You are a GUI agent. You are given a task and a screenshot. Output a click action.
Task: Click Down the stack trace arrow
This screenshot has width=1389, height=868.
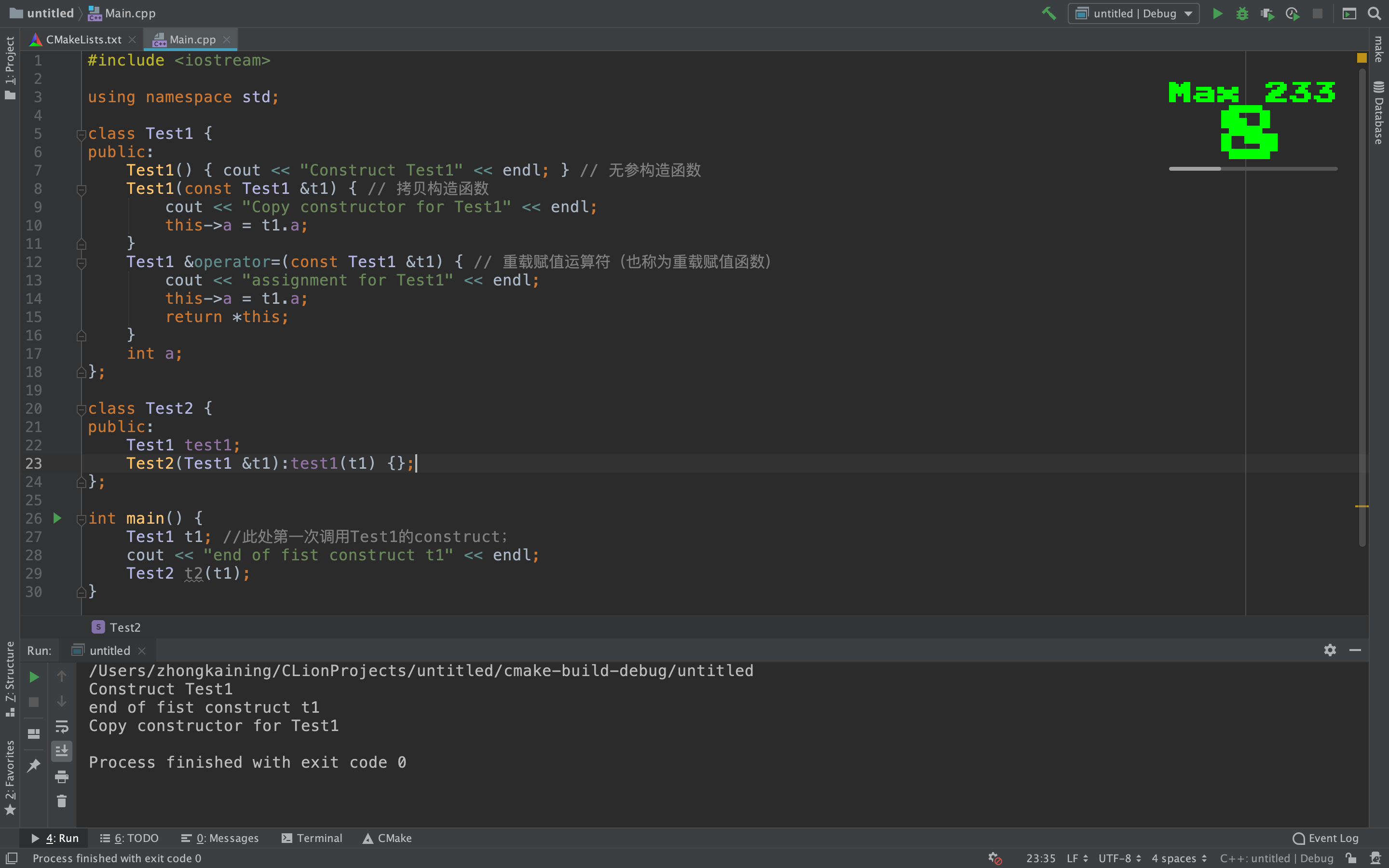[61, 702]
